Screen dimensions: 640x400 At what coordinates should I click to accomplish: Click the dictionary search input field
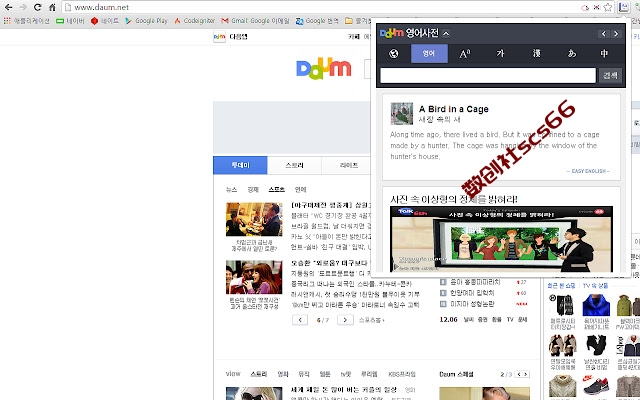coord(488,76)
